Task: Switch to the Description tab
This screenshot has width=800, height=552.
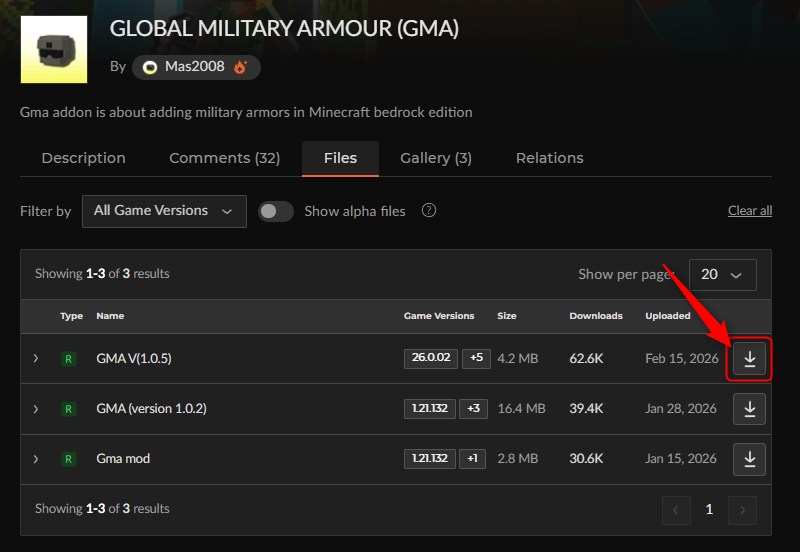Action: point(84,158)
